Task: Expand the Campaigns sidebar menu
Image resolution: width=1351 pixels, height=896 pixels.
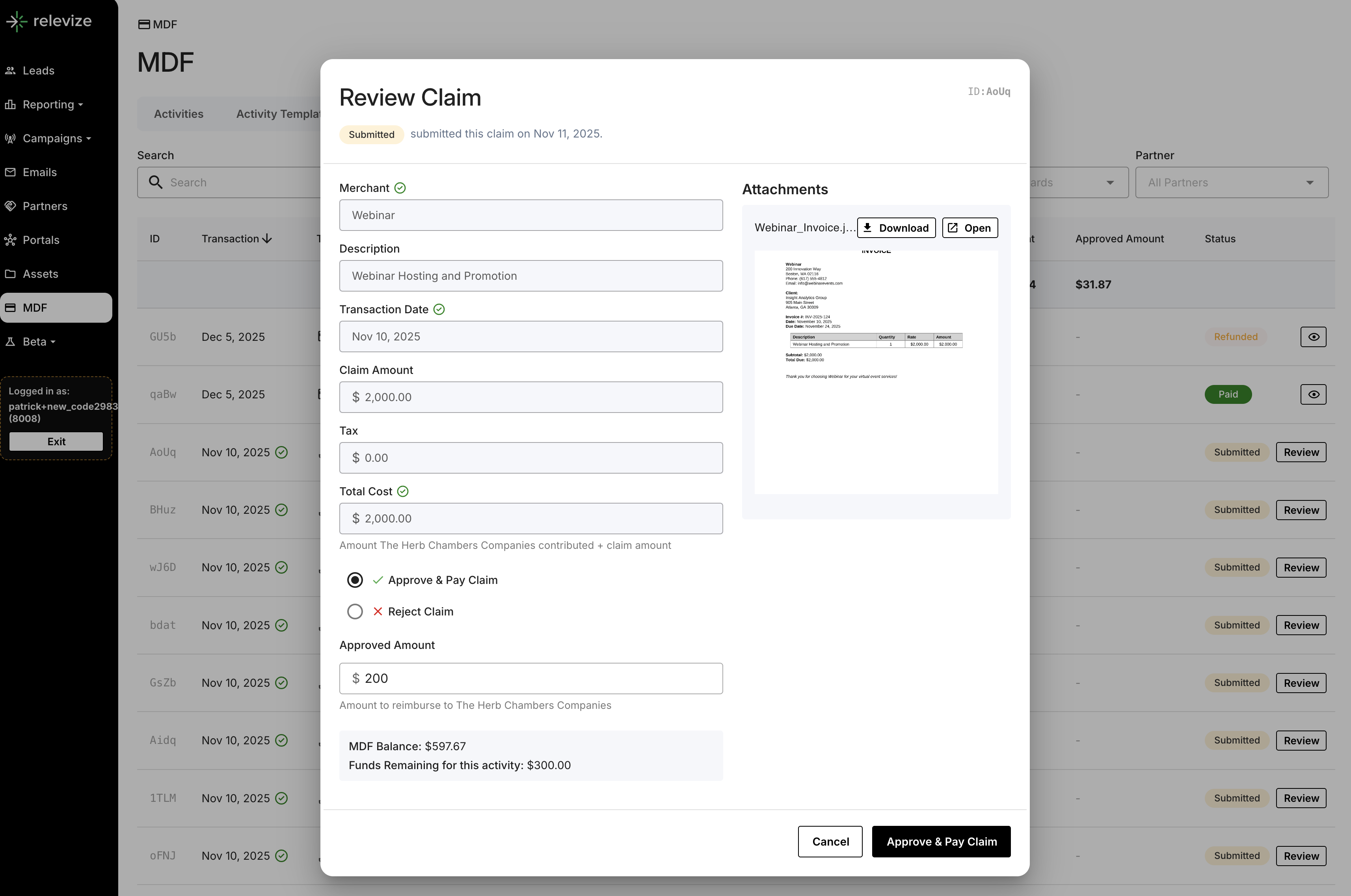Action: pyautogui.click(x=52, y=138)
